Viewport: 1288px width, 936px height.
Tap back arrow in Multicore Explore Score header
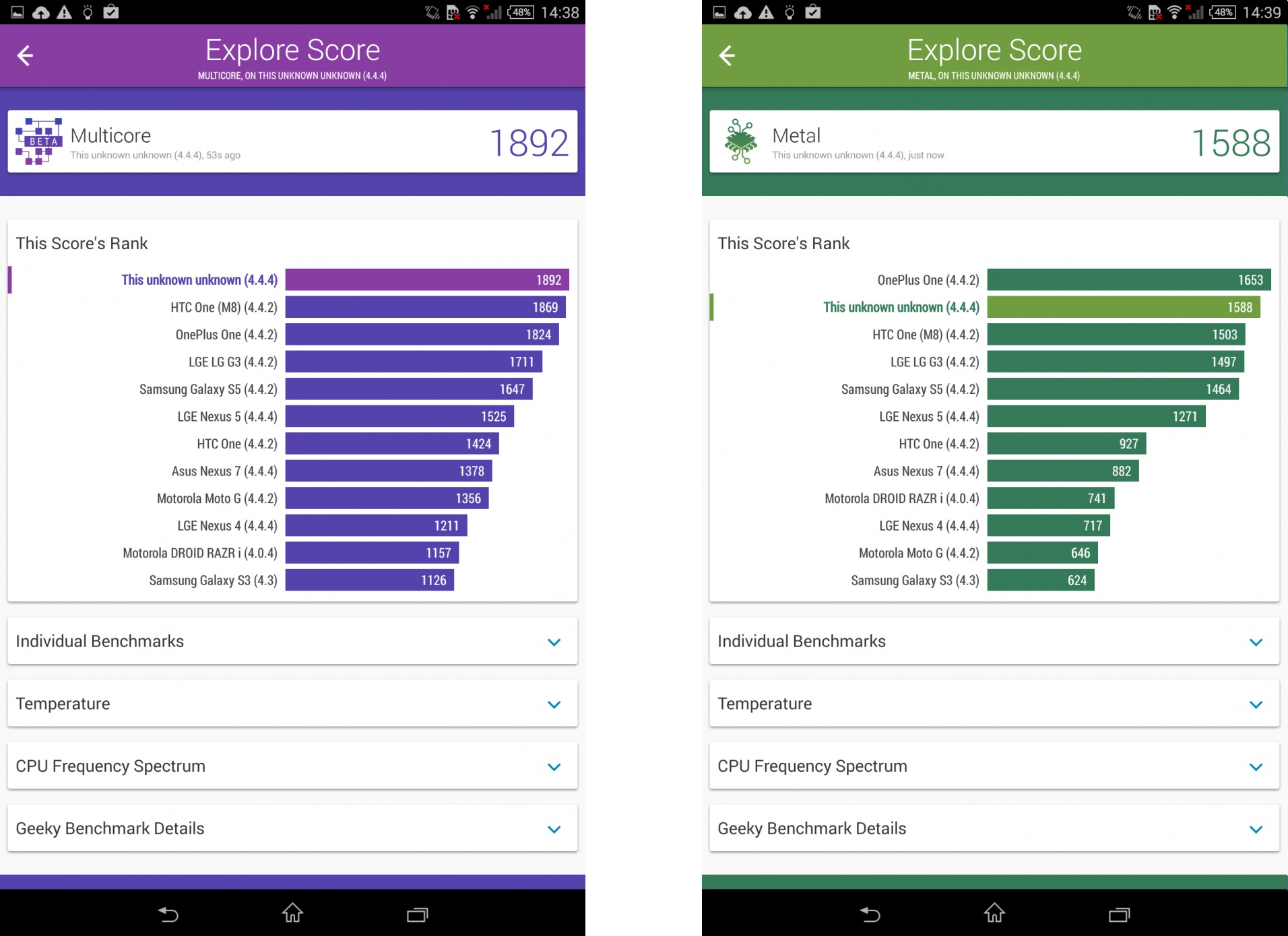click(25, 55)
